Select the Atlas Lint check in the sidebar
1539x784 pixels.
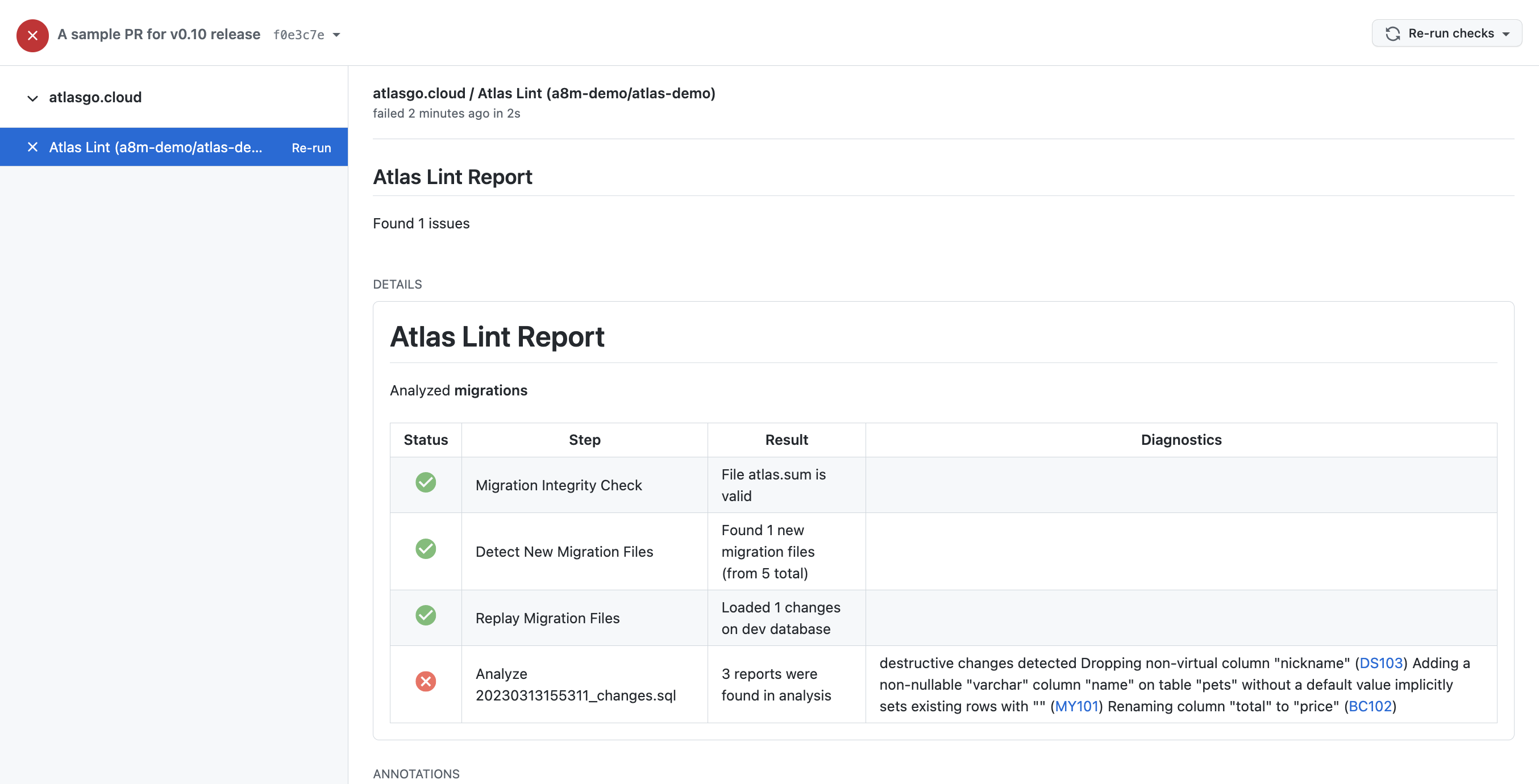[155, 147]
